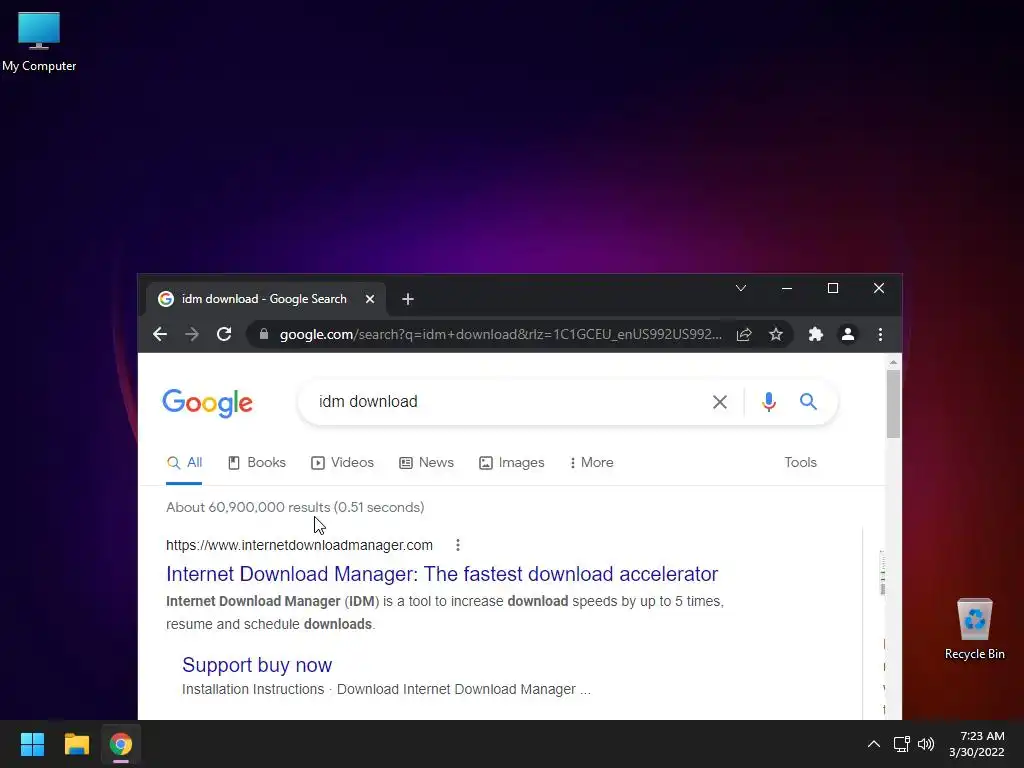Viewport: 1024px width, 768px height.
Task: Minimize the Chrome window
Action: (x=787, y=288)
